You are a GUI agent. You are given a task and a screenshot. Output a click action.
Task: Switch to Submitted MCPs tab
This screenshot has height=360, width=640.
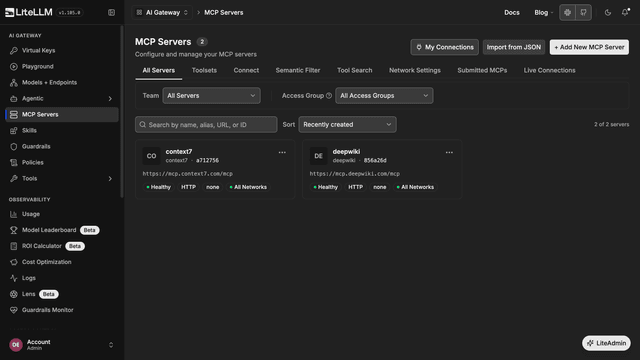(482, 71)
